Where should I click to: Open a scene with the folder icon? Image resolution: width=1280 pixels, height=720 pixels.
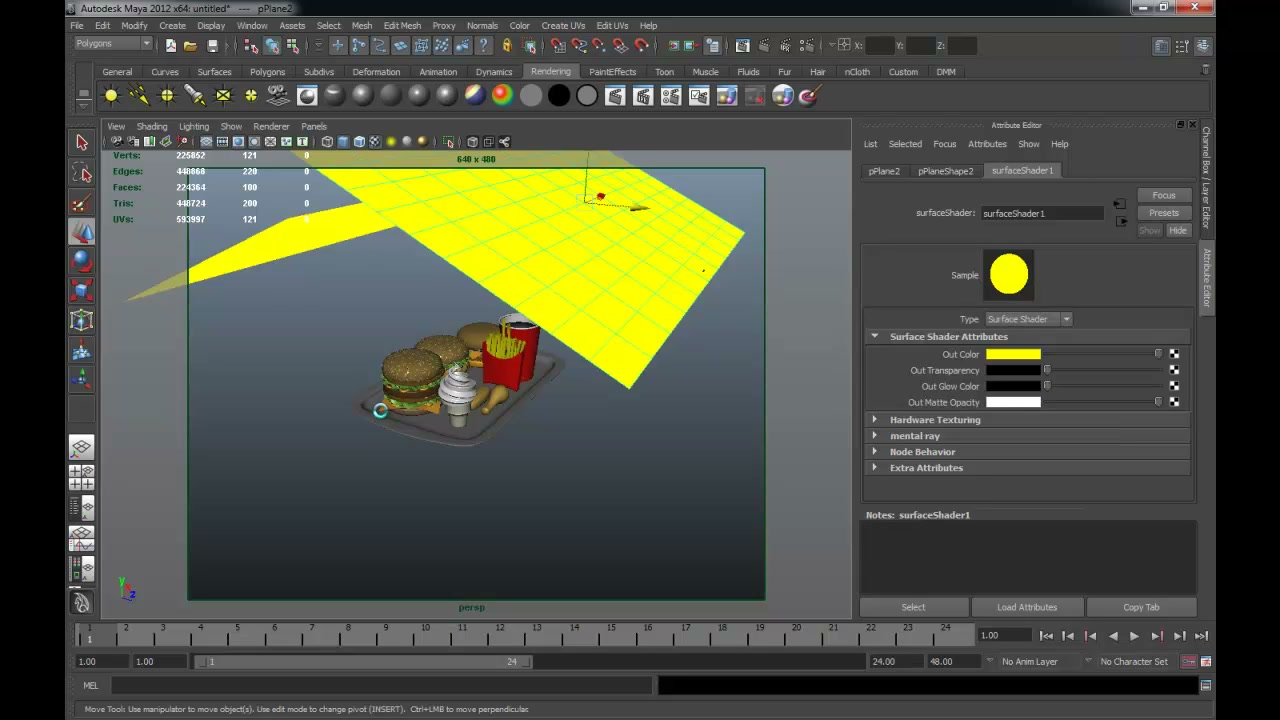(x=190, y=45)
